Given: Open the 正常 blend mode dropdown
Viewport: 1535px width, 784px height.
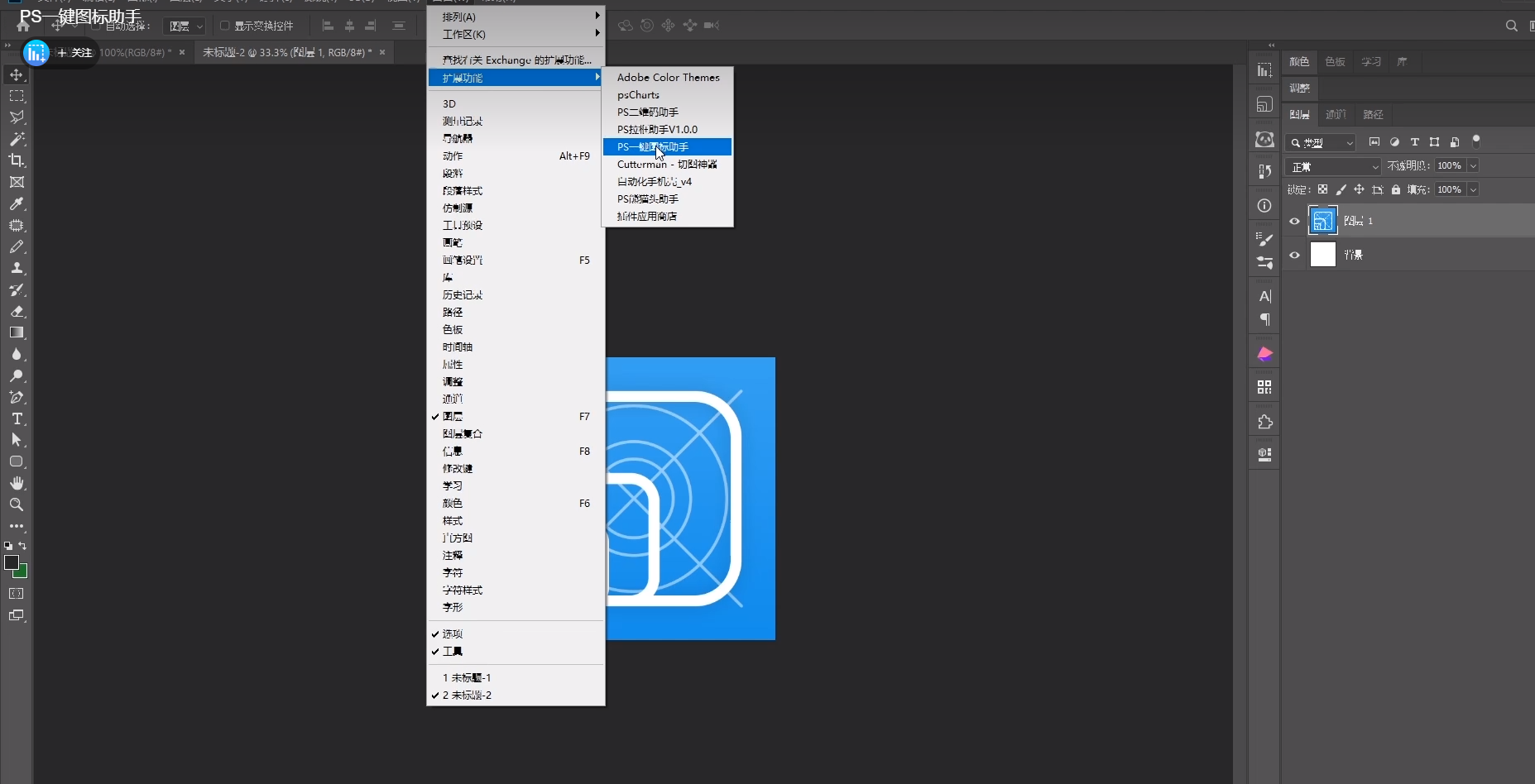Looking at the screenshot, I should point(1333,166).
